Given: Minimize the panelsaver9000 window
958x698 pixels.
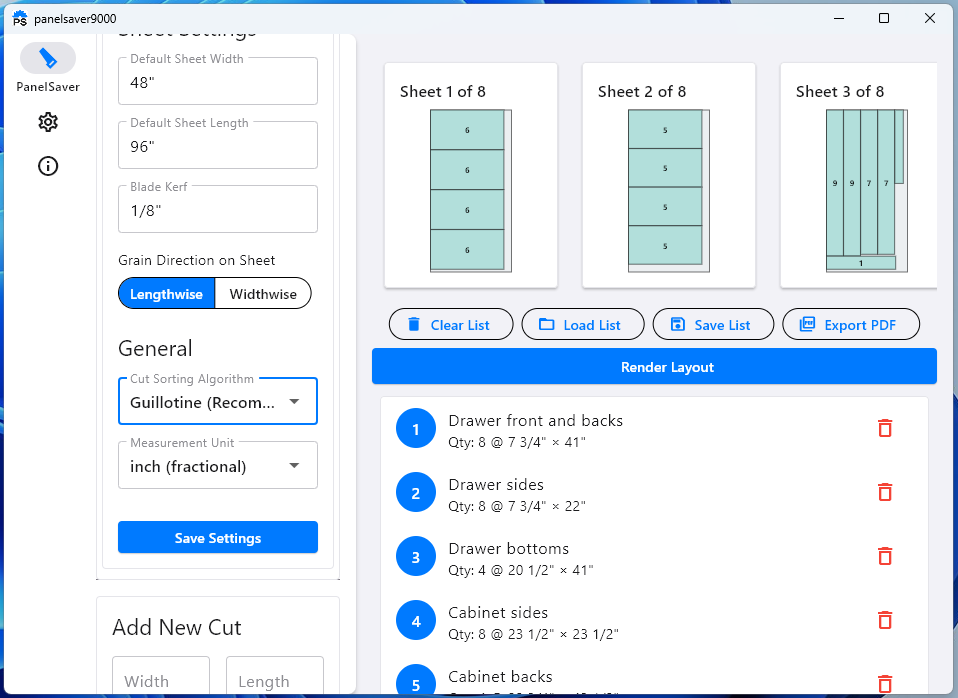Looking at the screenshot, I should click(x=839, y=18).
